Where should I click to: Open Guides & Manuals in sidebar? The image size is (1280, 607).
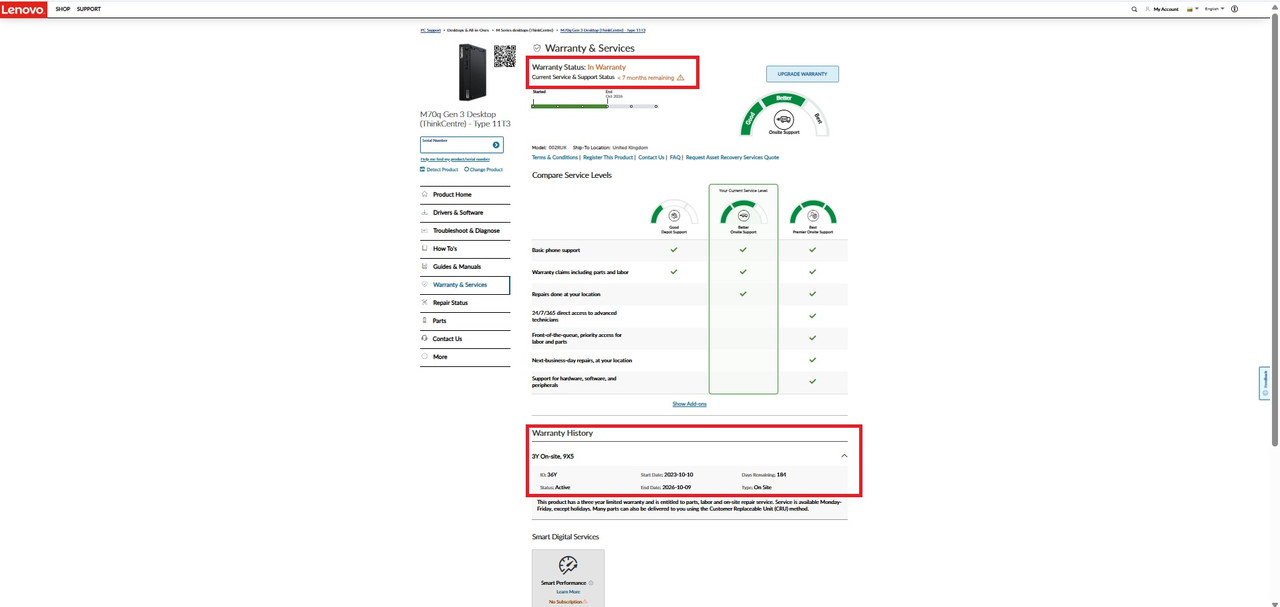[465, 267]
